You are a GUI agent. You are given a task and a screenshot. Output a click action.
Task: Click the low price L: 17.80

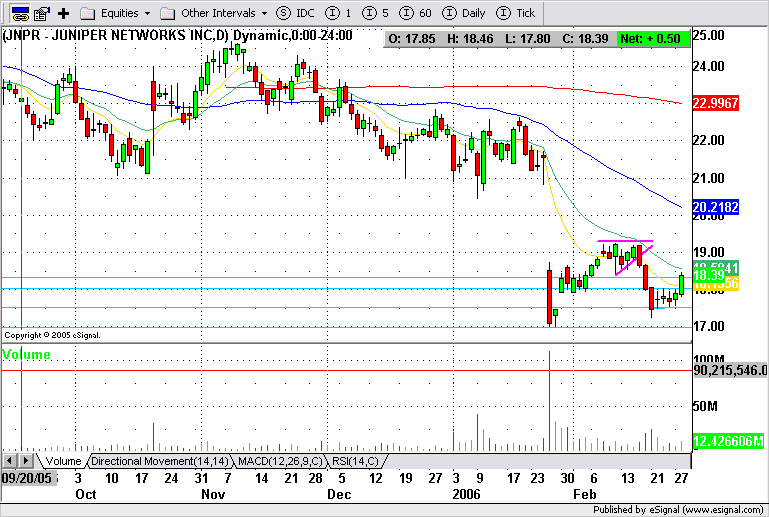coord(528,39)
